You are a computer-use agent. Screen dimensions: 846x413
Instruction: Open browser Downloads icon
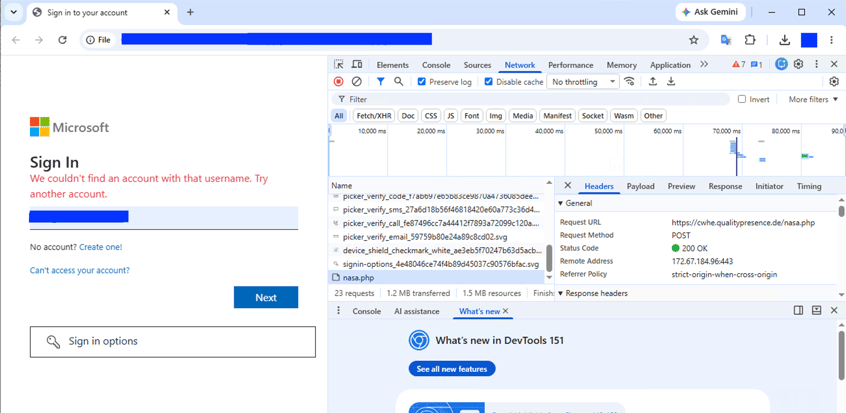784,40
